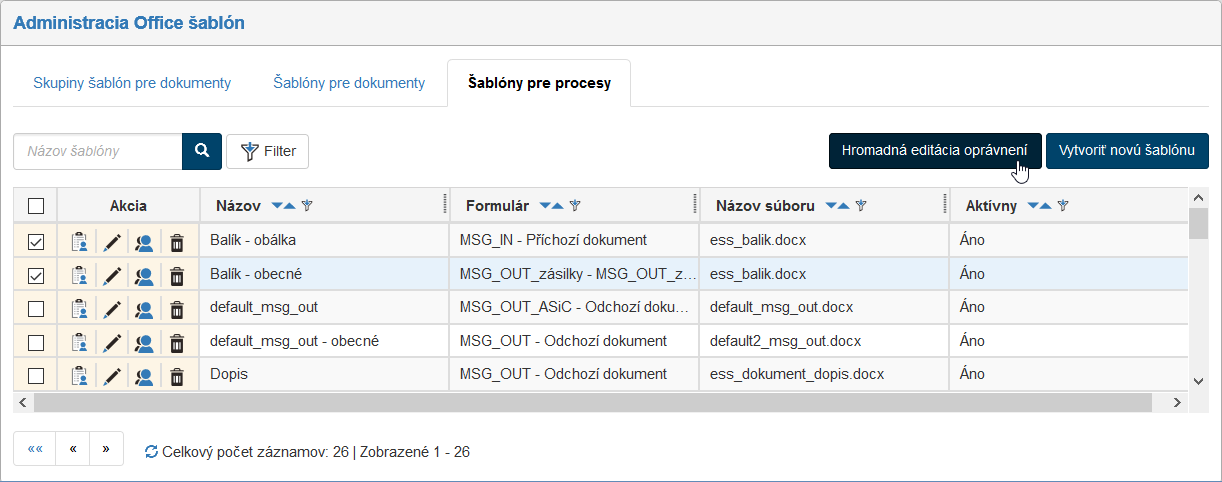Open the "Šablóny pre dokumenty" tab
The width and height of the screenshot is (1222, 482).
pos(349,83)
